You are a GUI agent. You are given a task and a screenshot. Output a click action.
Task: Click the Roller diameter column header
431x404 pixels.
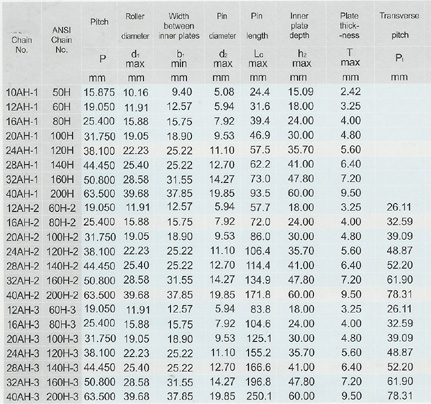tap(135, 26)
